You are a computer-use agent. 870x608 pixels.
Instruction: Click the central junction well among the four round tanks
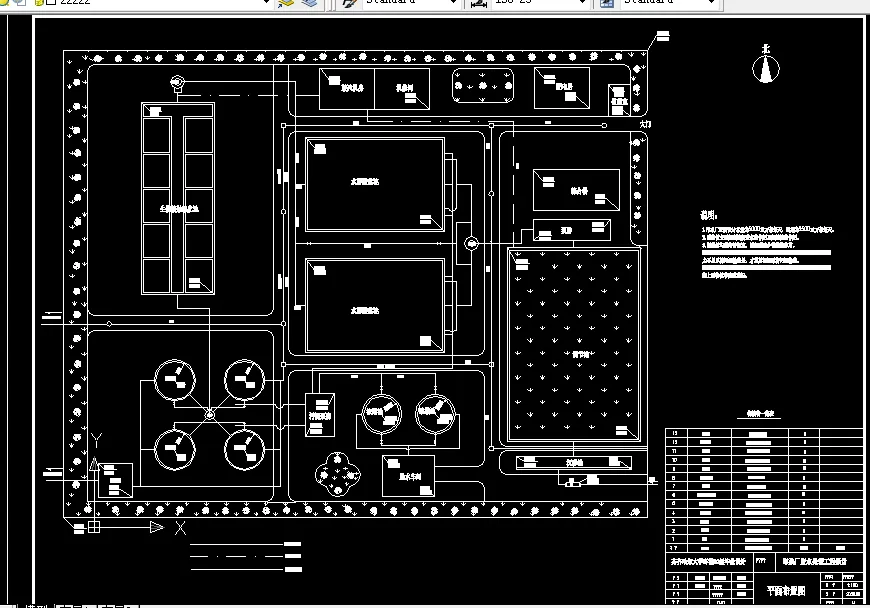click(x=210, y=414)
